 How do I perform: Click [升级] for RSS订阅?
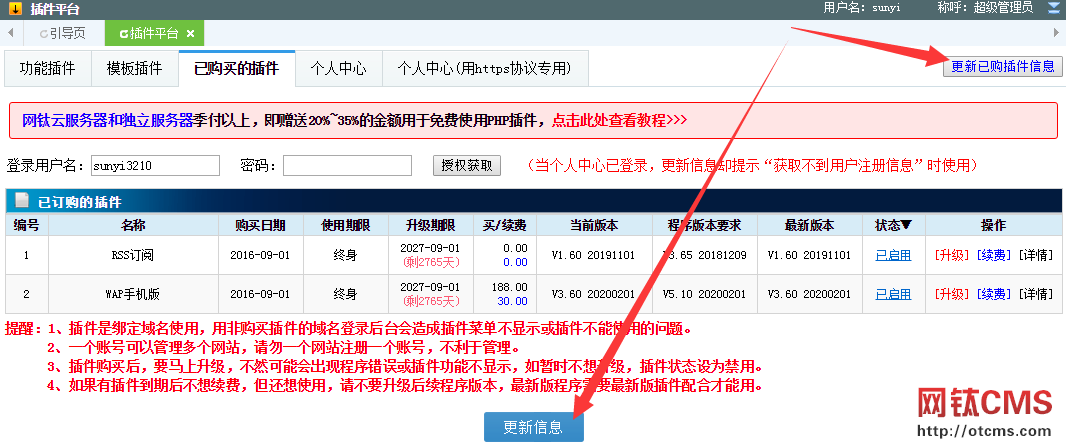click(952, 255)
